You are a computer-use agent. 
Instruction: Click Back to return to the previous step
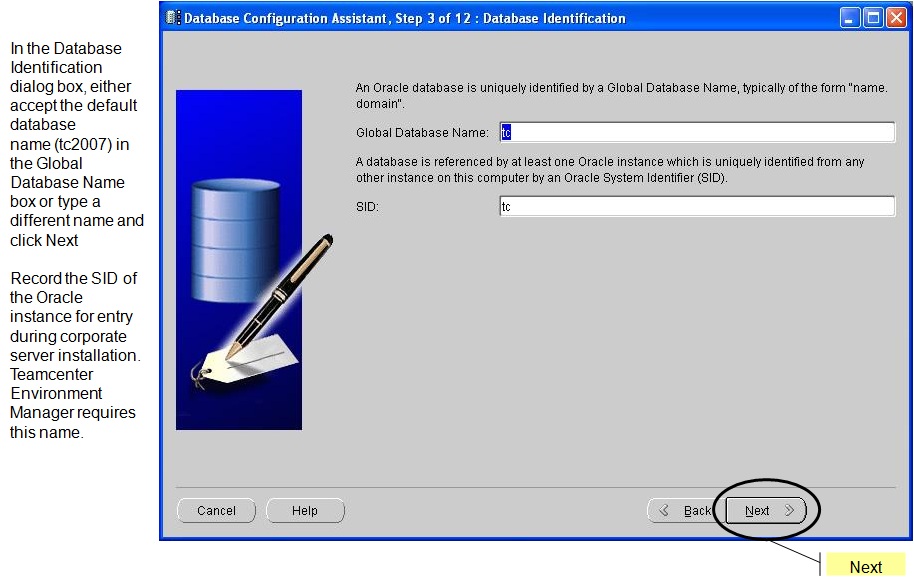point(689,510)
